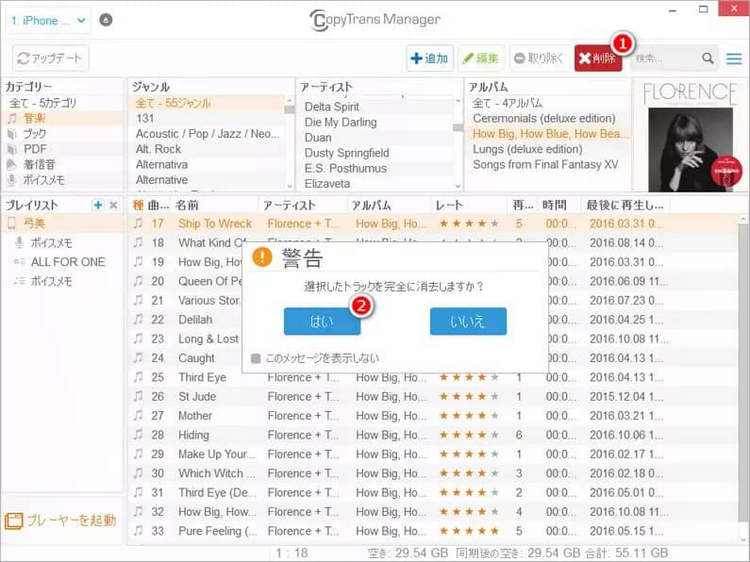Image resolution: width=750 pixels, height=562 pixels.
Task: Check このメッセージを表示しない checkbox
Action: (256, 358)
